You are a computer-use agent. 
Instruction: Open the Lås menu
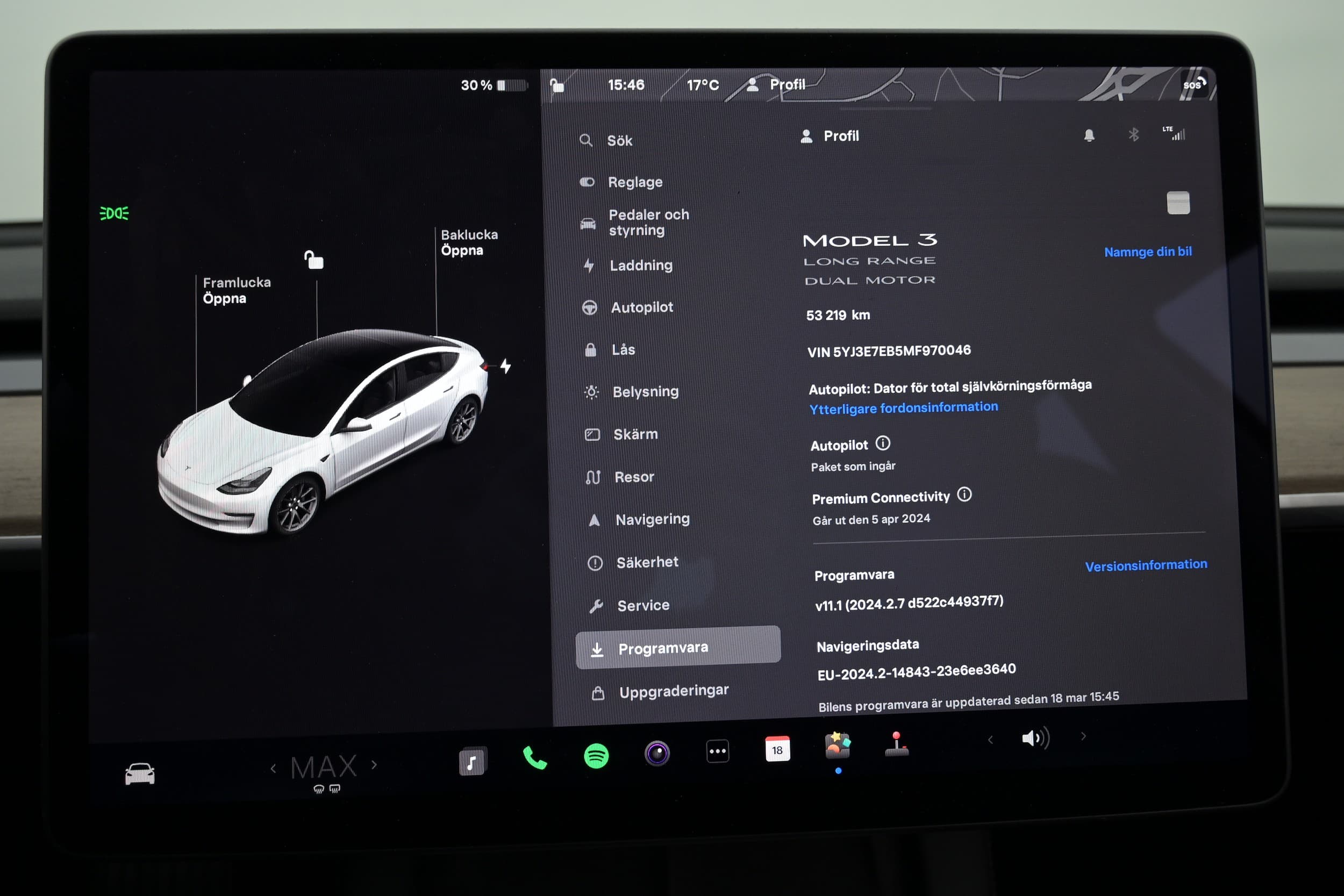pos(609,350)
